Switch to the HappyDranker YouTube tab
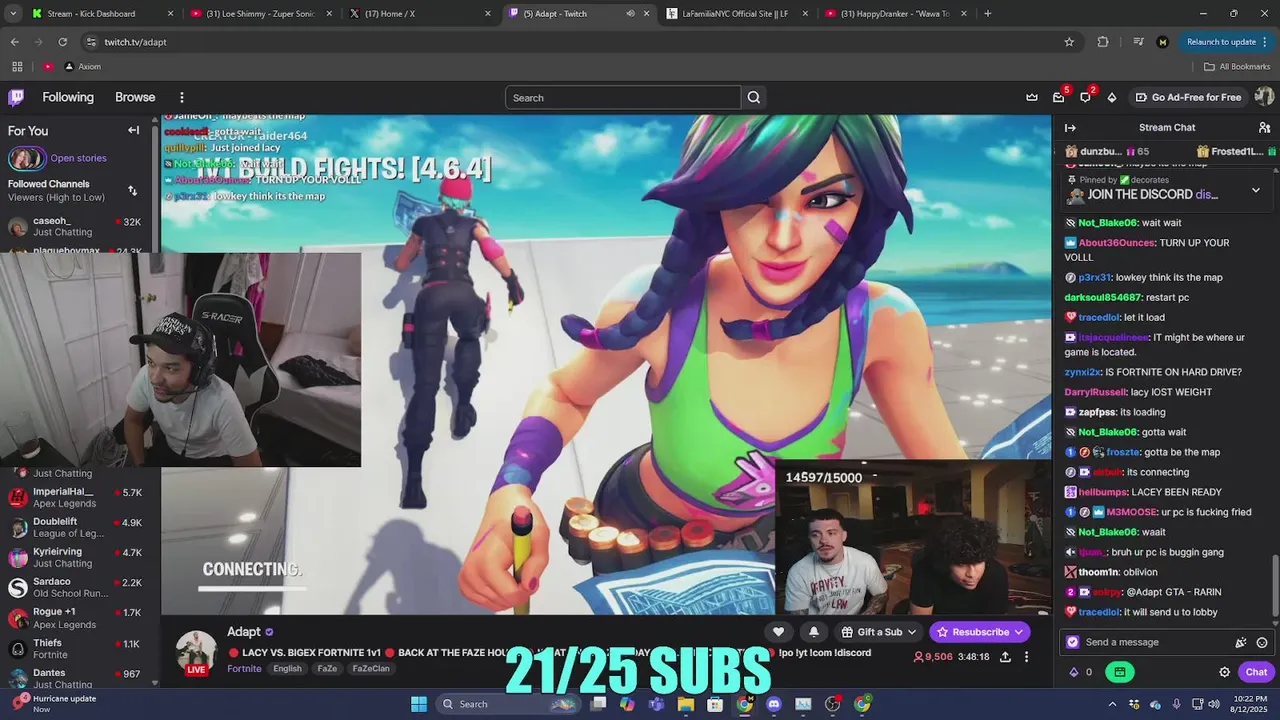Image resolution: width=1280 pixels, height=720 pixels. coord(894,14)
